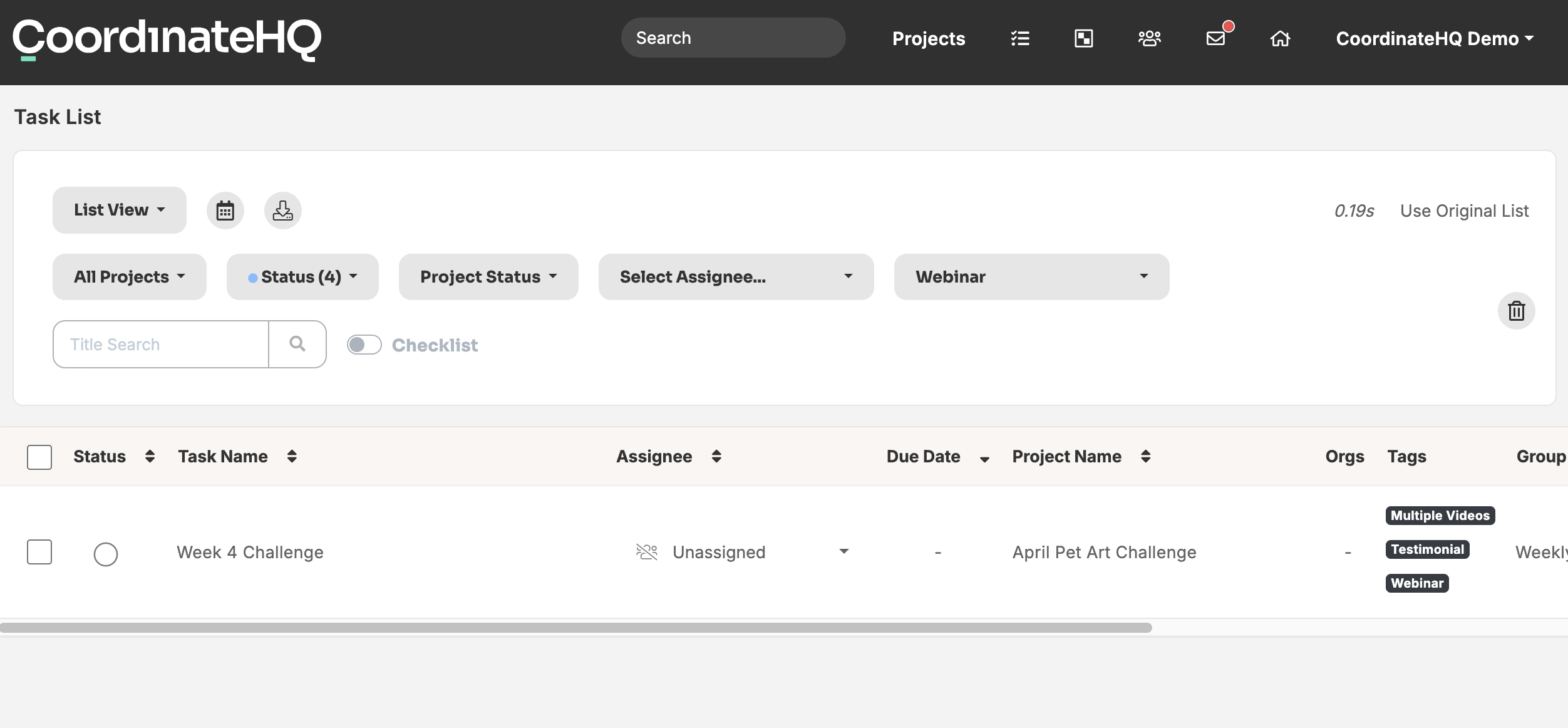Sort by Project Name column arrows
The image size is (1568, 728).
1145,456
